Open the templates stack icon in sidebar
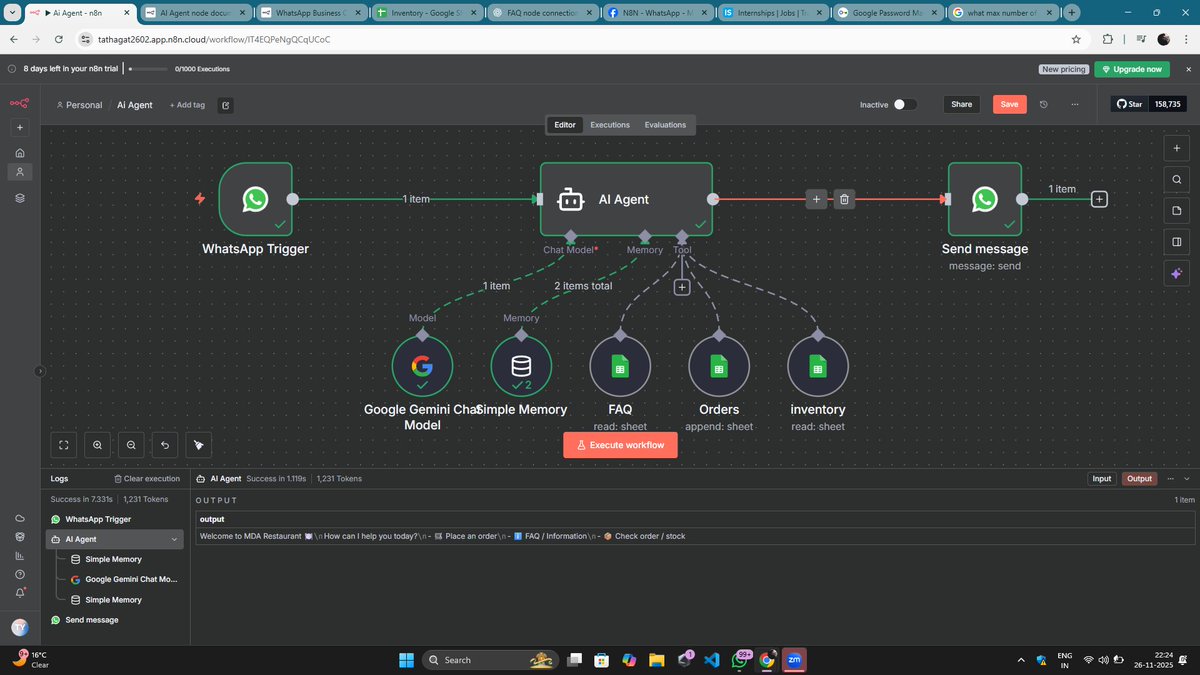The height and width of the screenshot is (675, 1200). coord(20,198)
